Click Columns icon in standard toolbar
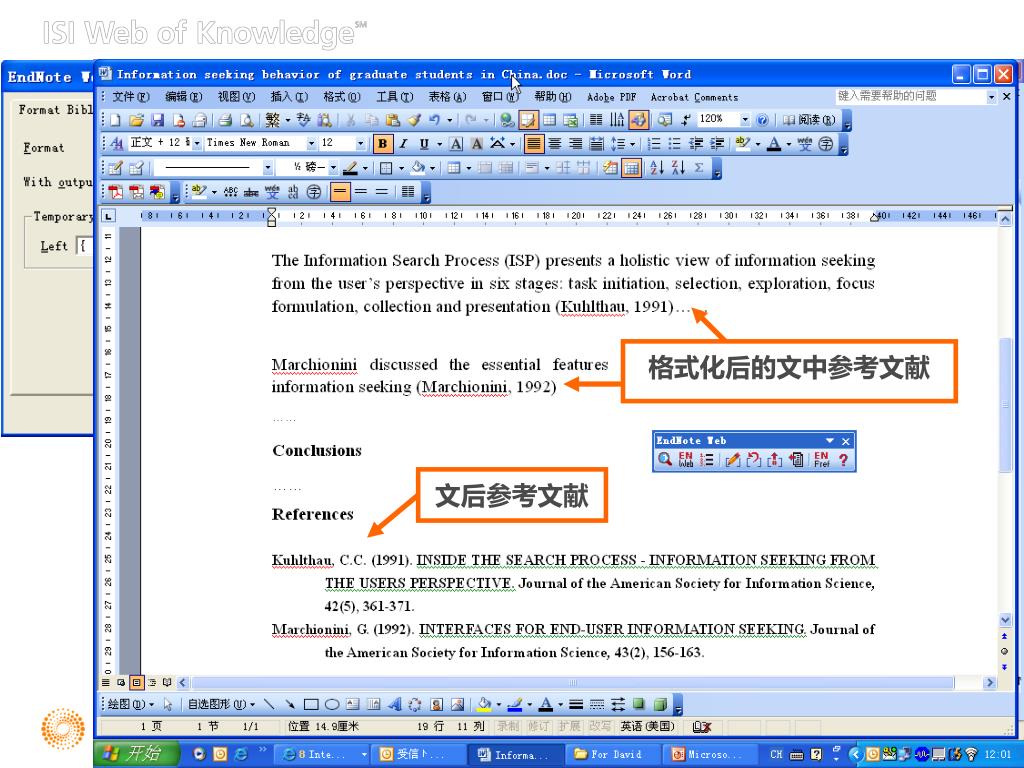 coord(596,120)
